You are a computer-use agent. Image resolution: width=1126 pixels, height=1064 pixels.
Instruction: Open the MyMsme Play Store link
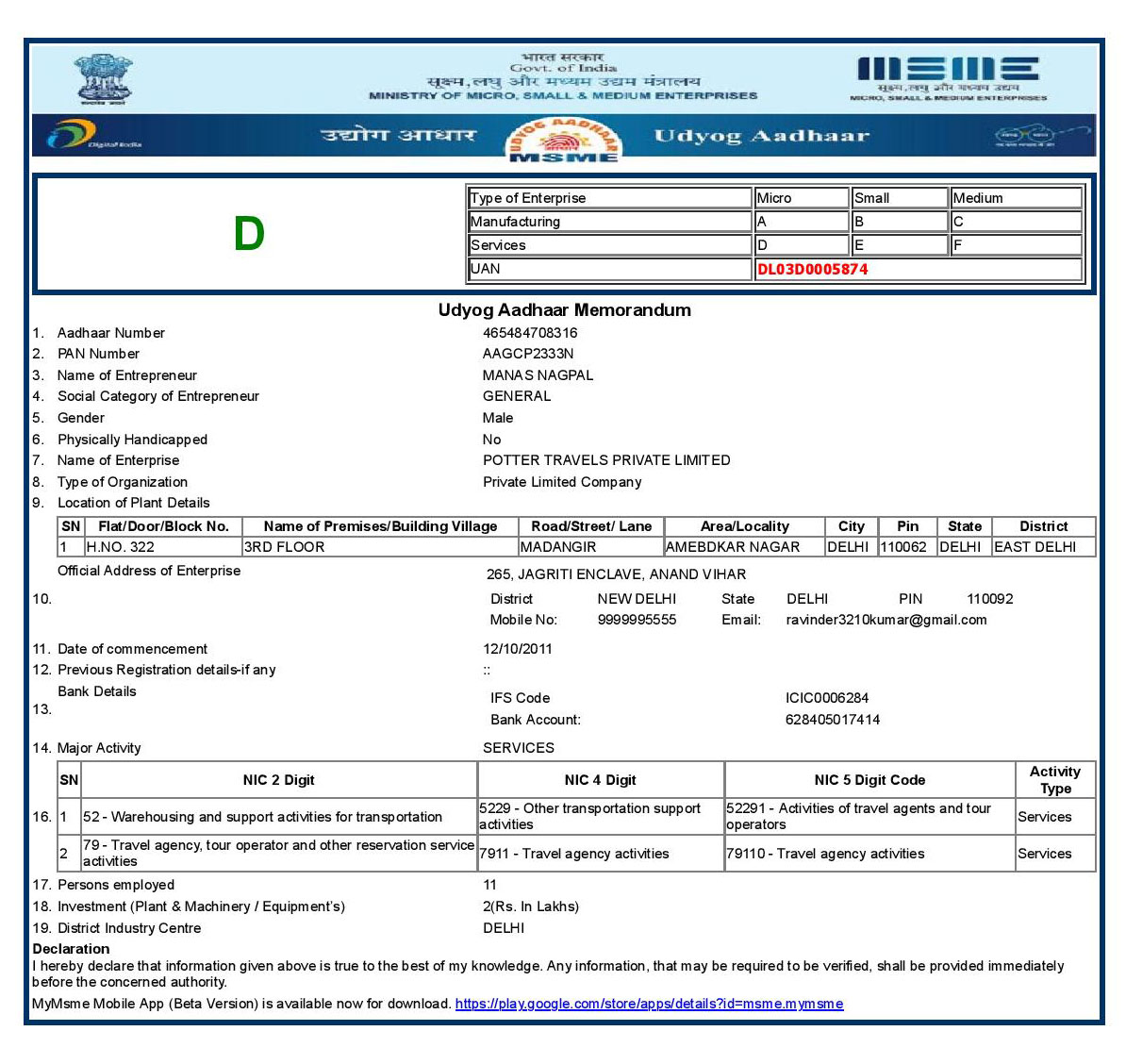click(x=649, y=1004)
